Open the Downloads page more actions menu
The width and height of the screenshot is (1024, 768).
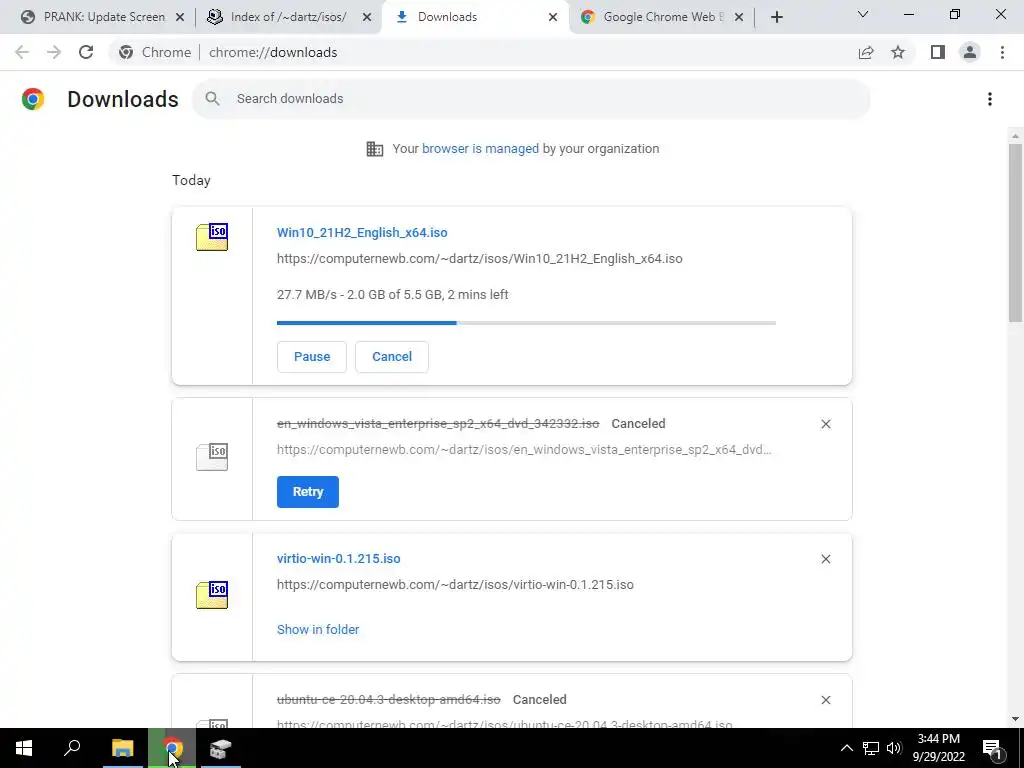[989, 99]
